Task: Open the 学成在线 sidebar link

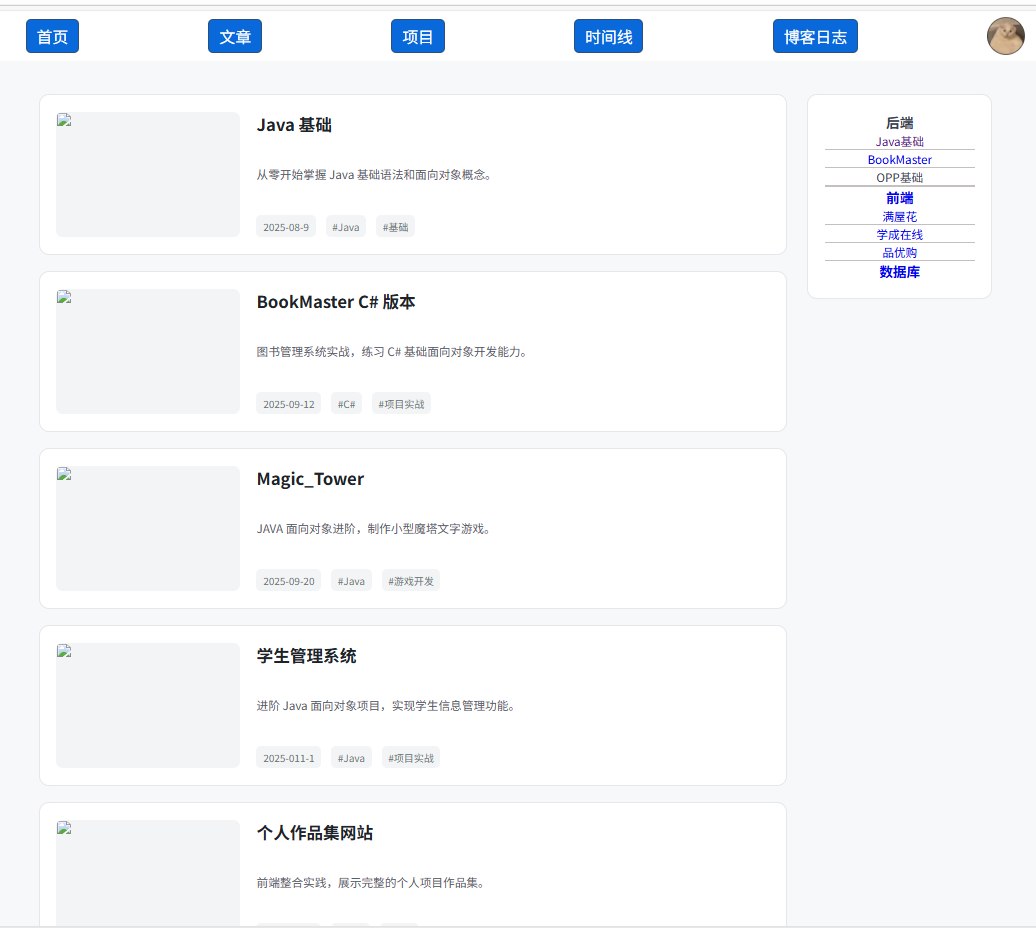Action: click(899, 235)
